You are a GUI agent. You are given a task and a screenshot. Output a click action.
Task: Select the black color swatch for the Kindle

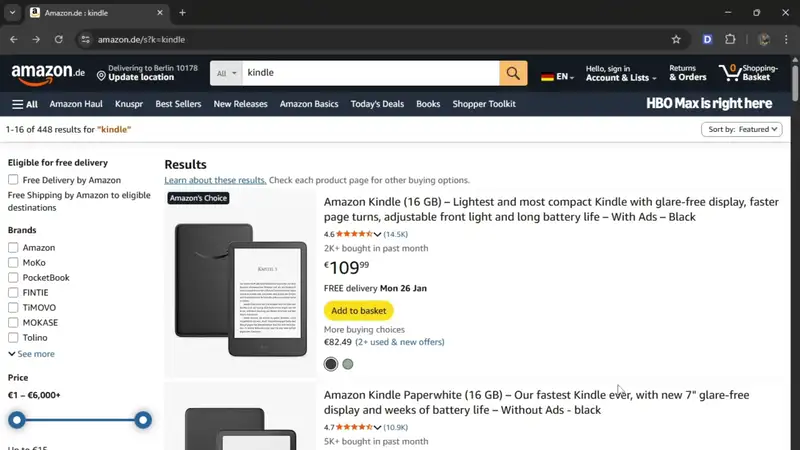[x=331, y=364]
